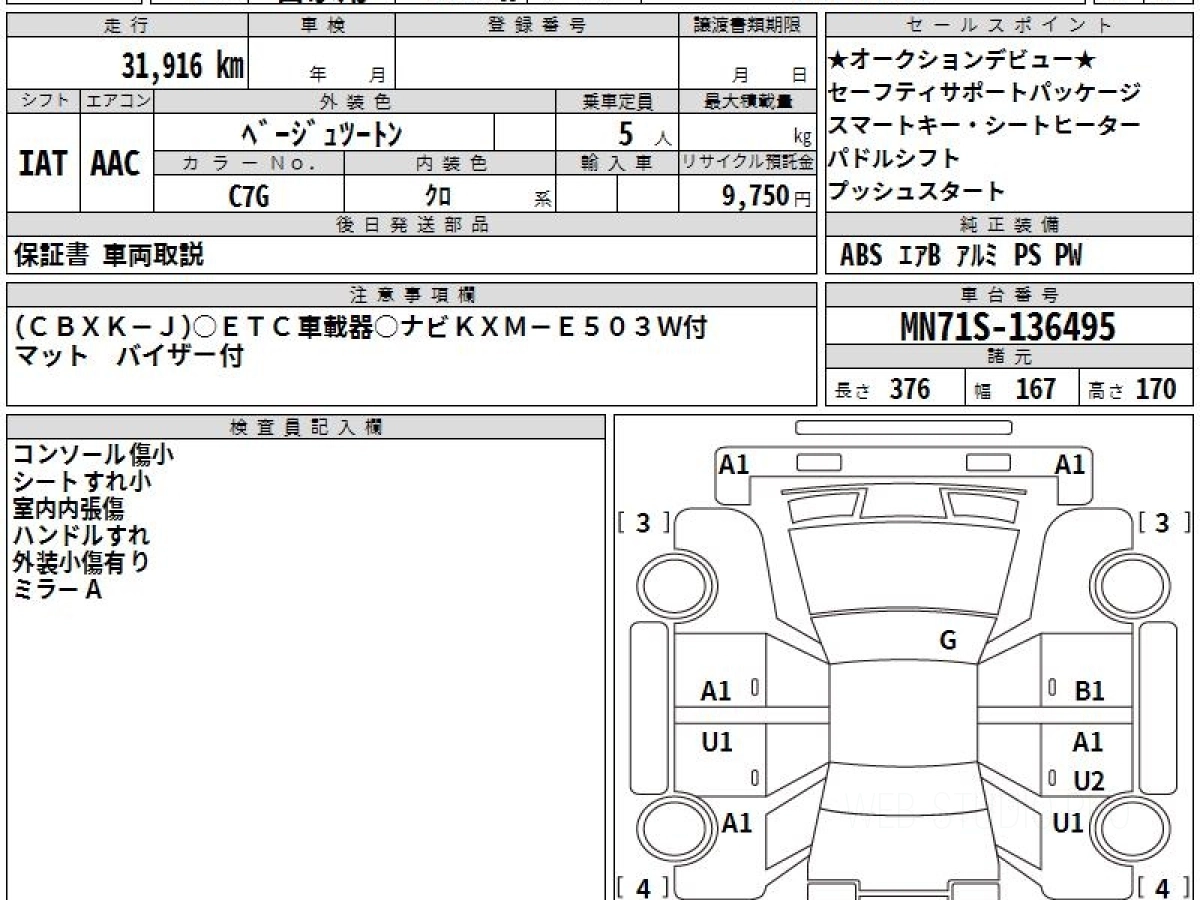Click the 車台番号 header
Screen dimensions: 1200x900
[1010, 295]
